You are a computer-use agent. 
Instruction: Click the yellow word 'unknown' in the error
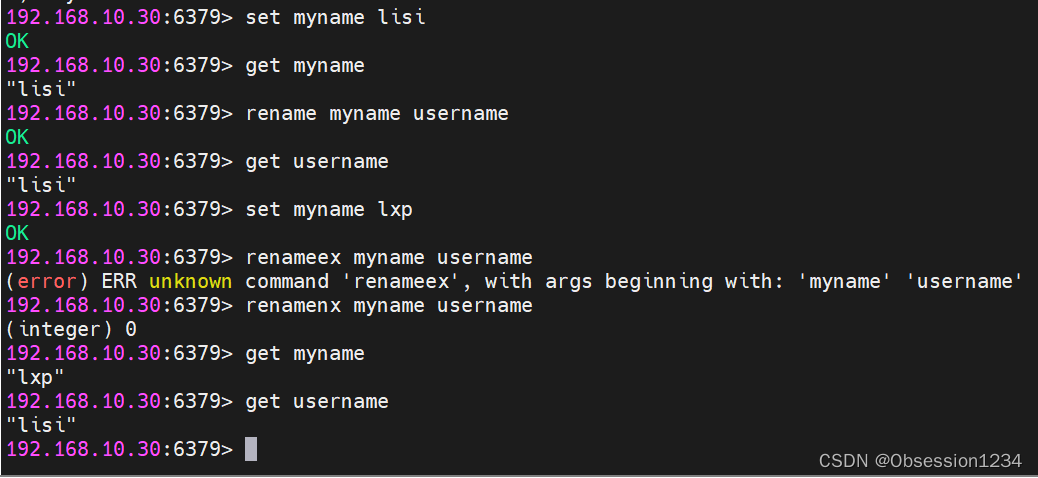click(191, 281)
